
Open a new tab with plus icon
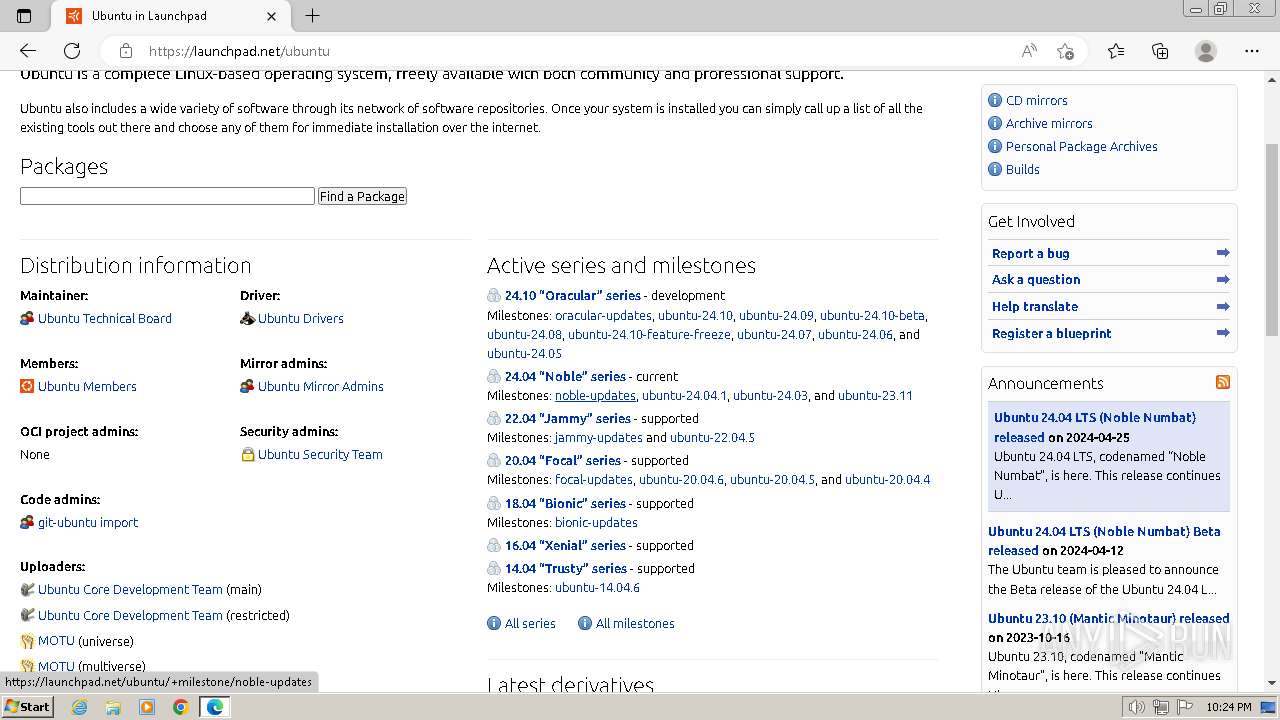coord(312,16)
